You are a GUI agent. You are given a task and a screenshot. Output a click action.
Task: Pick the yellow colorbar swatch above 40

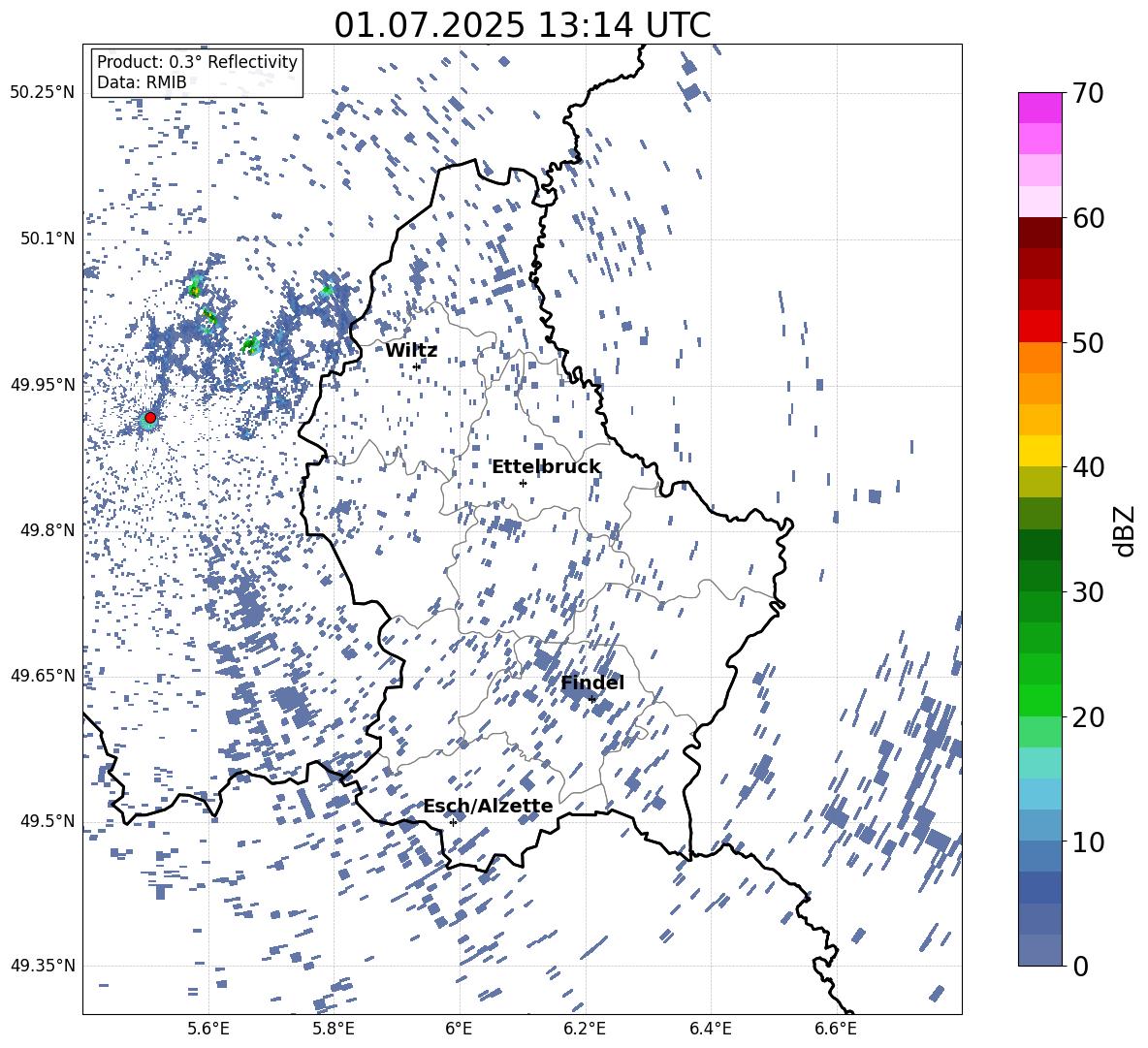pyautogui.click(x=1039, y=451)
